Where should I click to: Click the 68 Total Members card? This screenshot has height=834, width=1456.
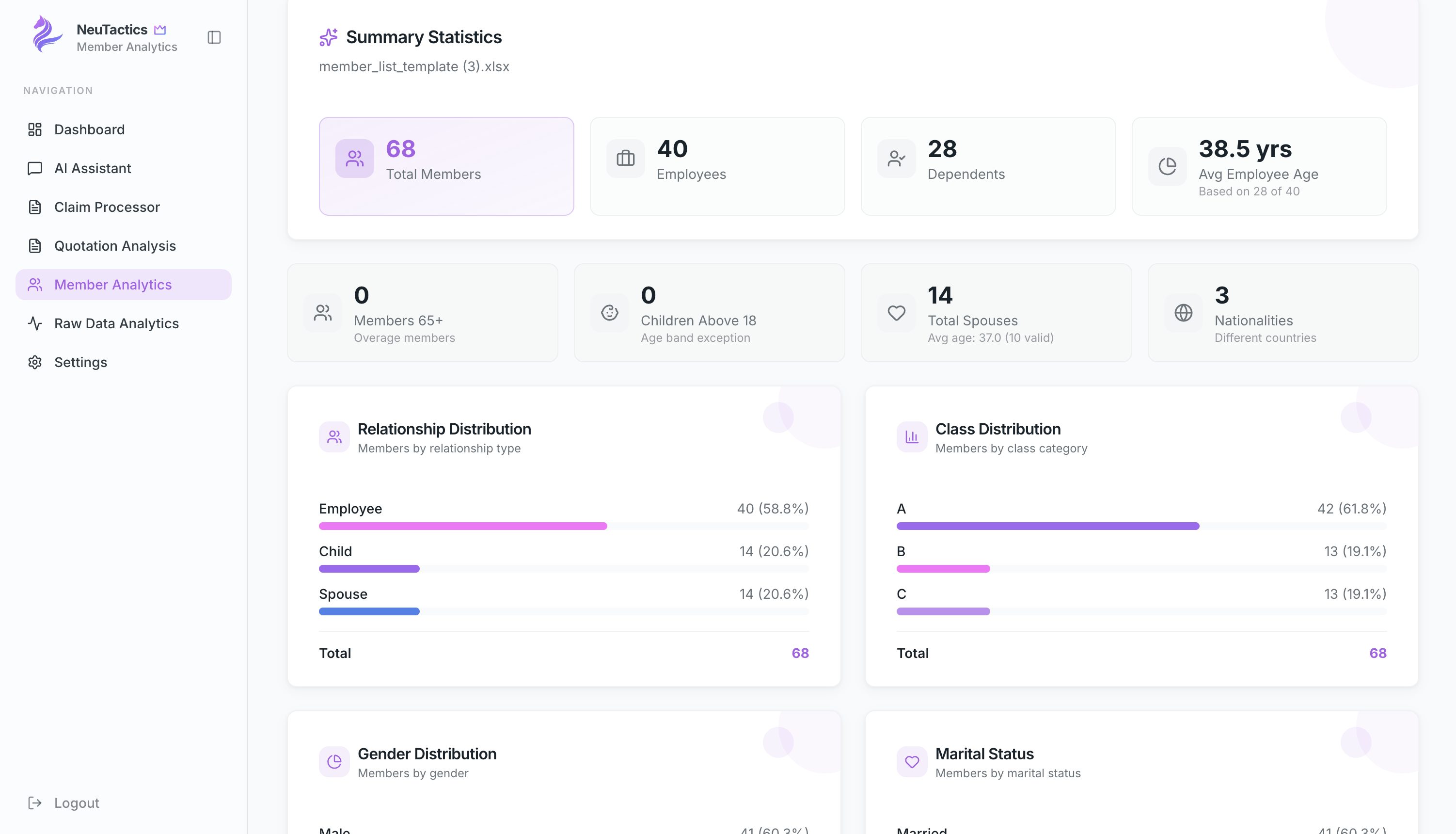click(446, 166)
